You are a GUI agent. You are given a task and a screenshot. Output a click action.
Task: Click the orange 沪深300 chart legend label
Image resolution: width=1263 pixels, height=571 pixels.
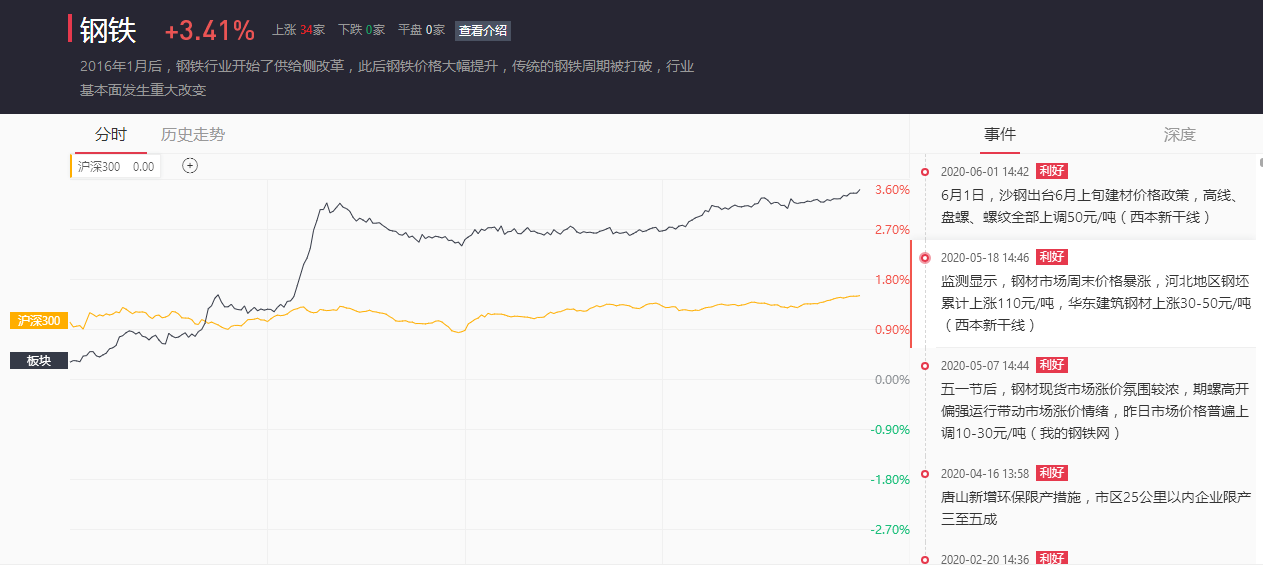[x=39, y=321]
